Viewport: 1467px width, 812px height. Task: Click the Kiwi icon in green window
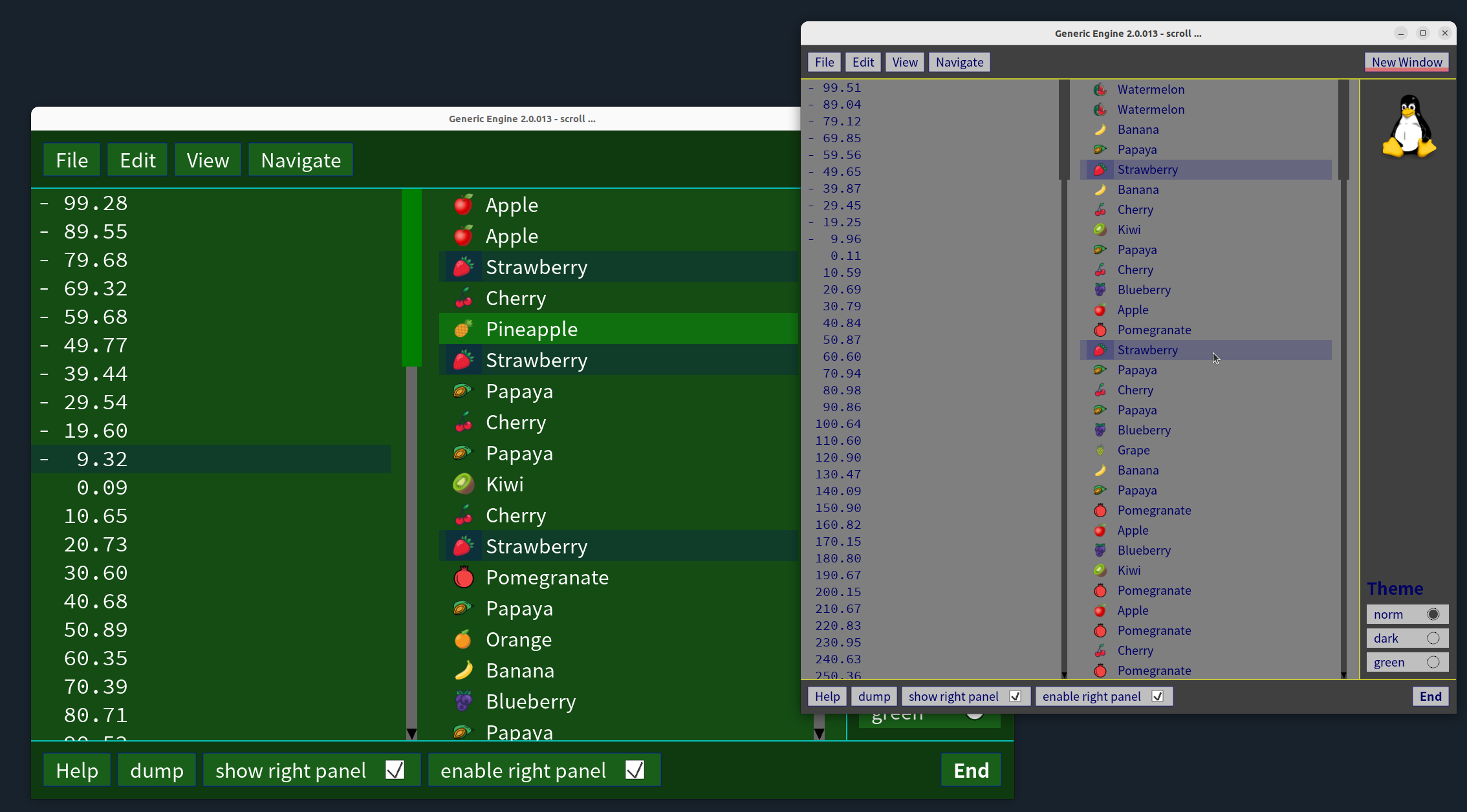click(x=463, y=484)
